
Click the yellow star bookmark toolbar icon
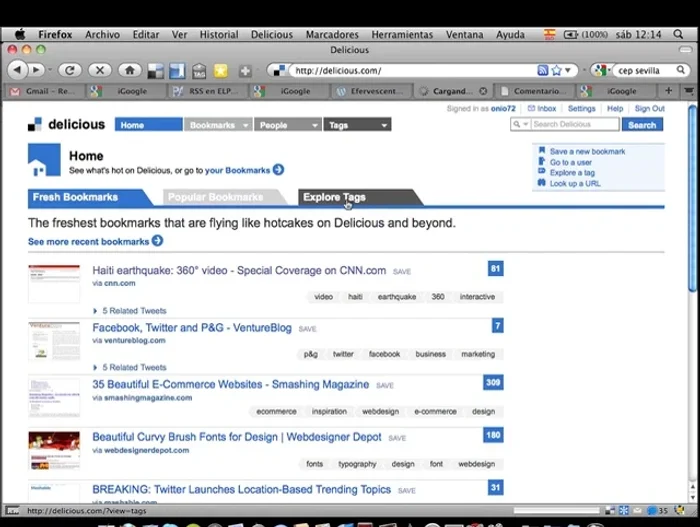tap(221, 71)
